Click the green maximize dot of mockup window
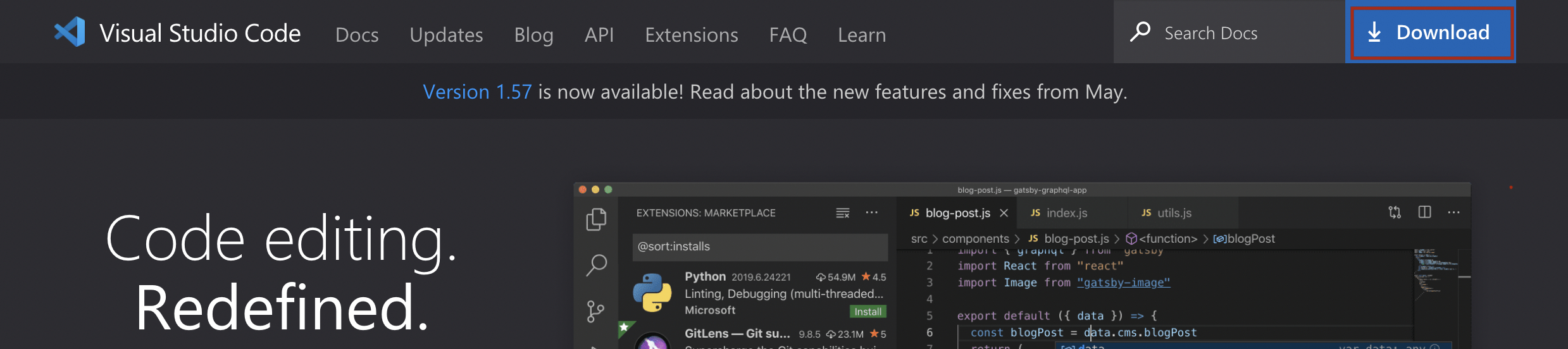This screenshot has width=1568, height=349. [x=608, y=190]
